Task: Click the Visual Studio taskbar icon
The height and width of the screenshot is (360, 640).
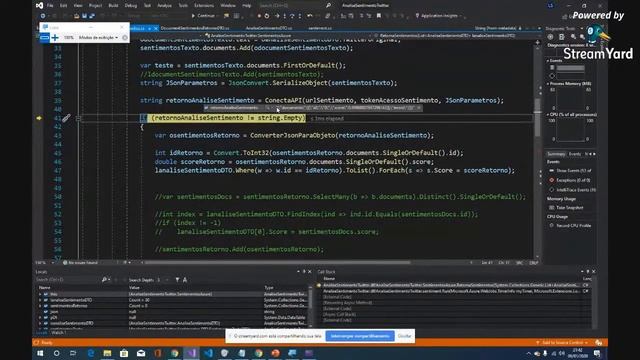Action: click(191, 353)
